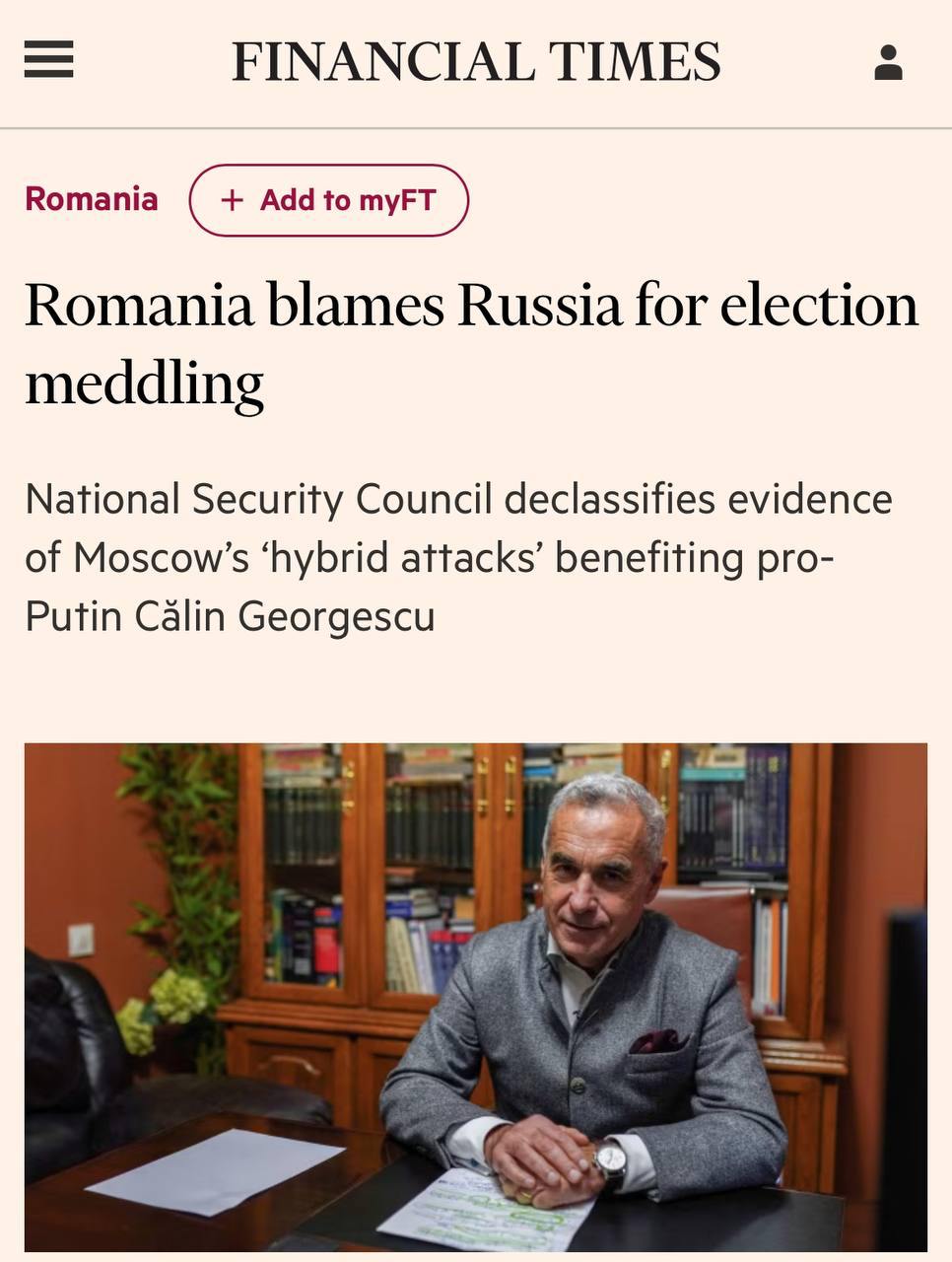This screenshot has height=1262, width=952.
Task: Click the Financial Times masthead logo
Action: click(x=476, y=61)
